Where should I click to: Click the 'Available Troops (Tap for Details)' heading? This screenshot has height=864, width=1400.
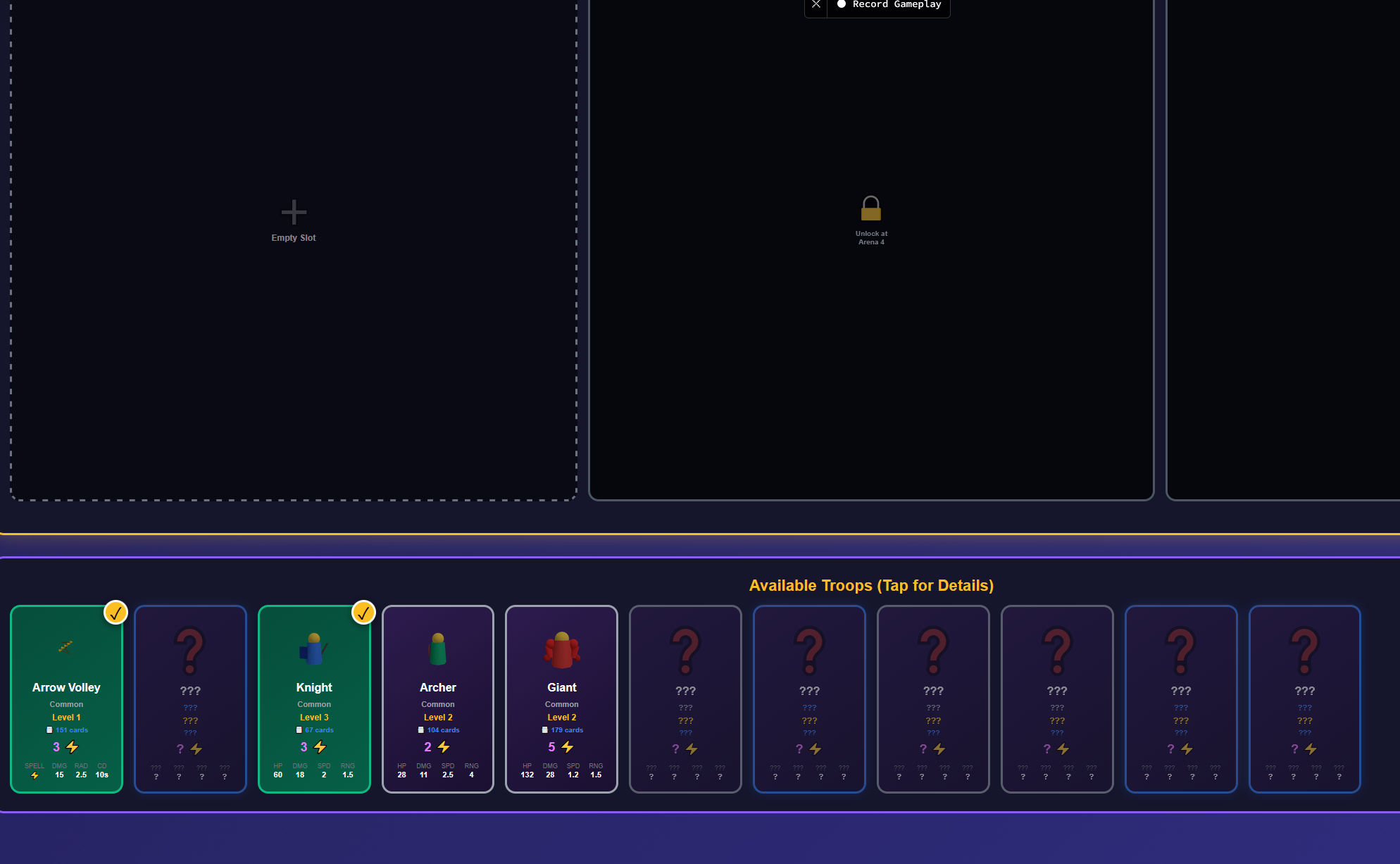(x=871, y=585)
